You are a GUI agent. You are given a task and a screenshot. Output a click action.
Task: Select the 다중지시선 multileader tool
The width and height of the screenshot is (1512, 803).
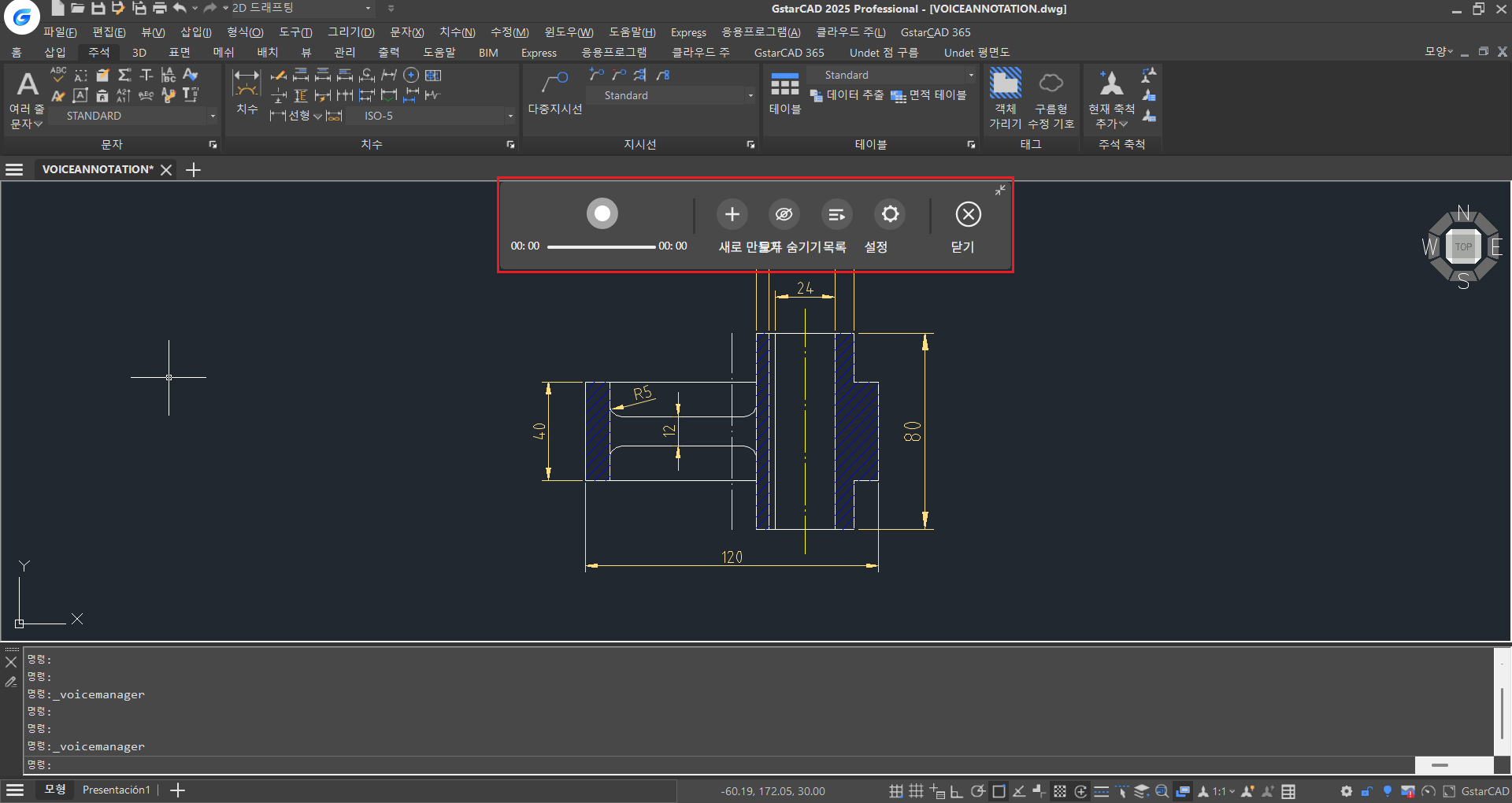point(555,92)
